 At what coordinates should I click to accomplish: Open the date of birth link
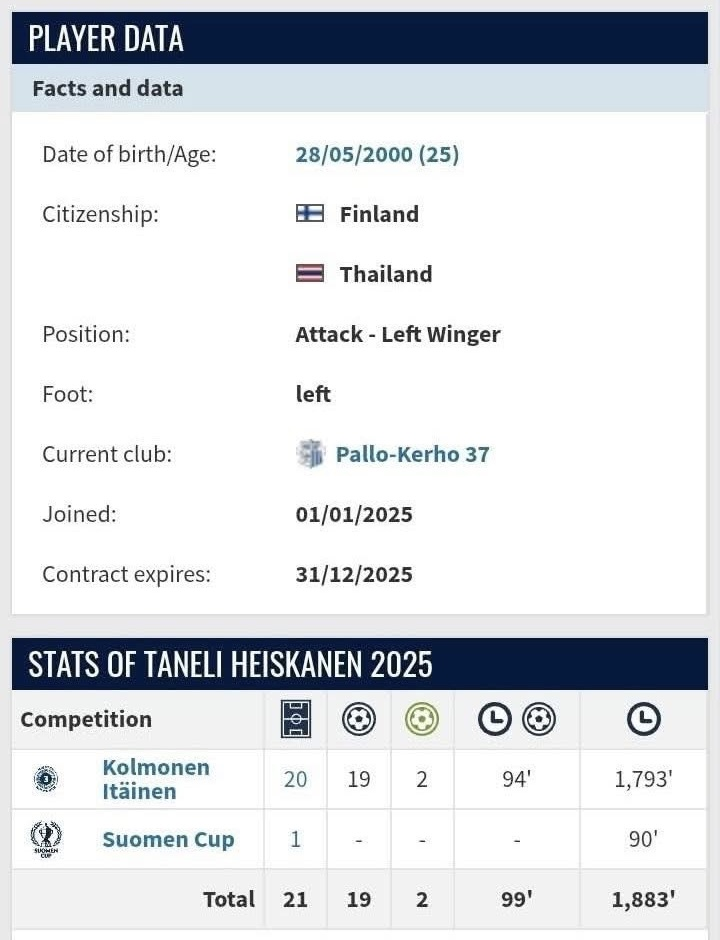(377, 154)
